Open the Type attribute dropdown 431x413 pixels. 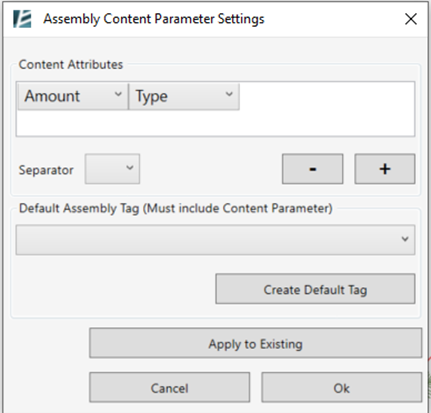coord(184,96)
